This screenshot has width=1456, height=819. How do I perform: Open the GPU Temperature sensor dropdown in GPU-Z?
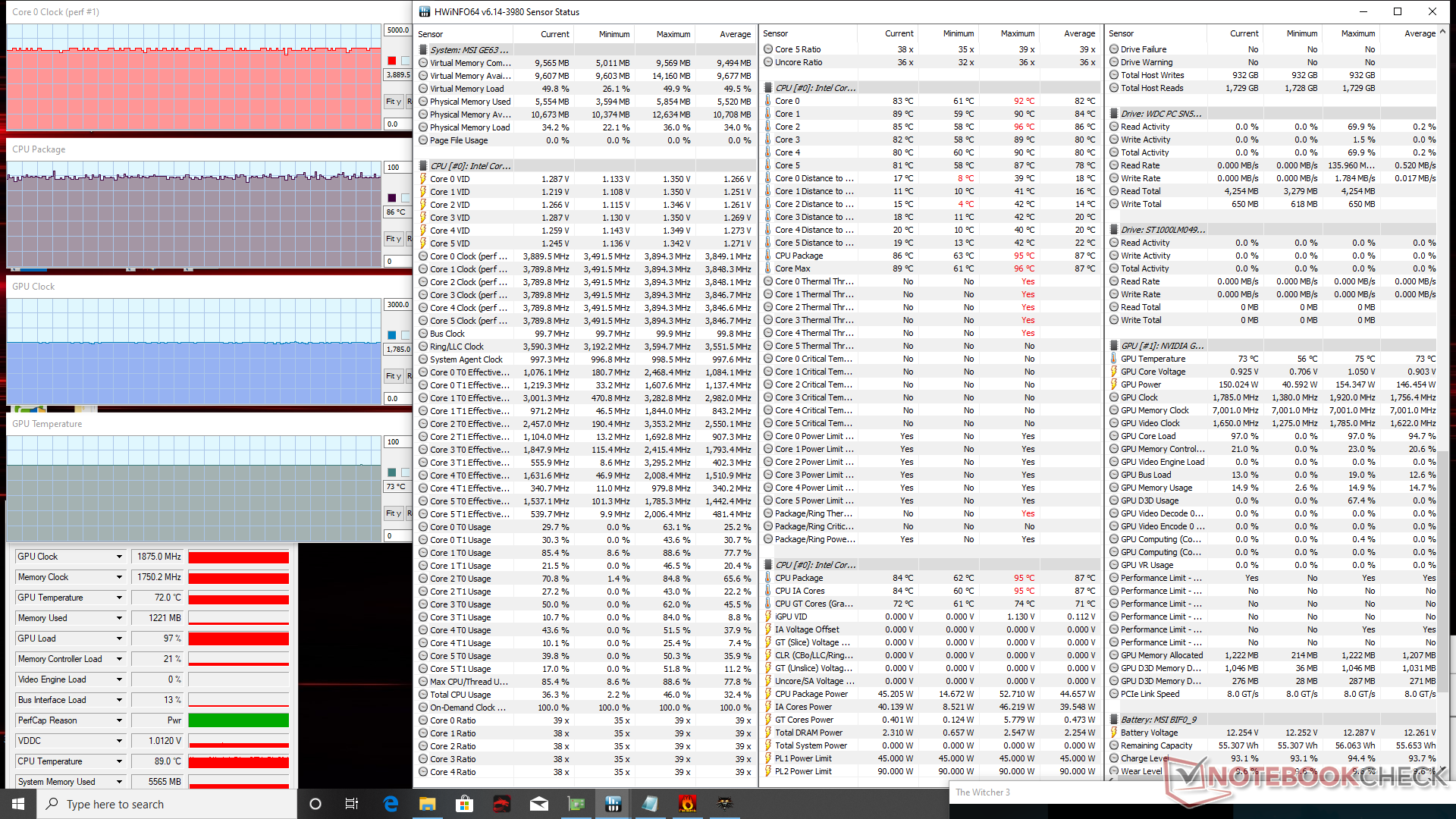[119, 598]
